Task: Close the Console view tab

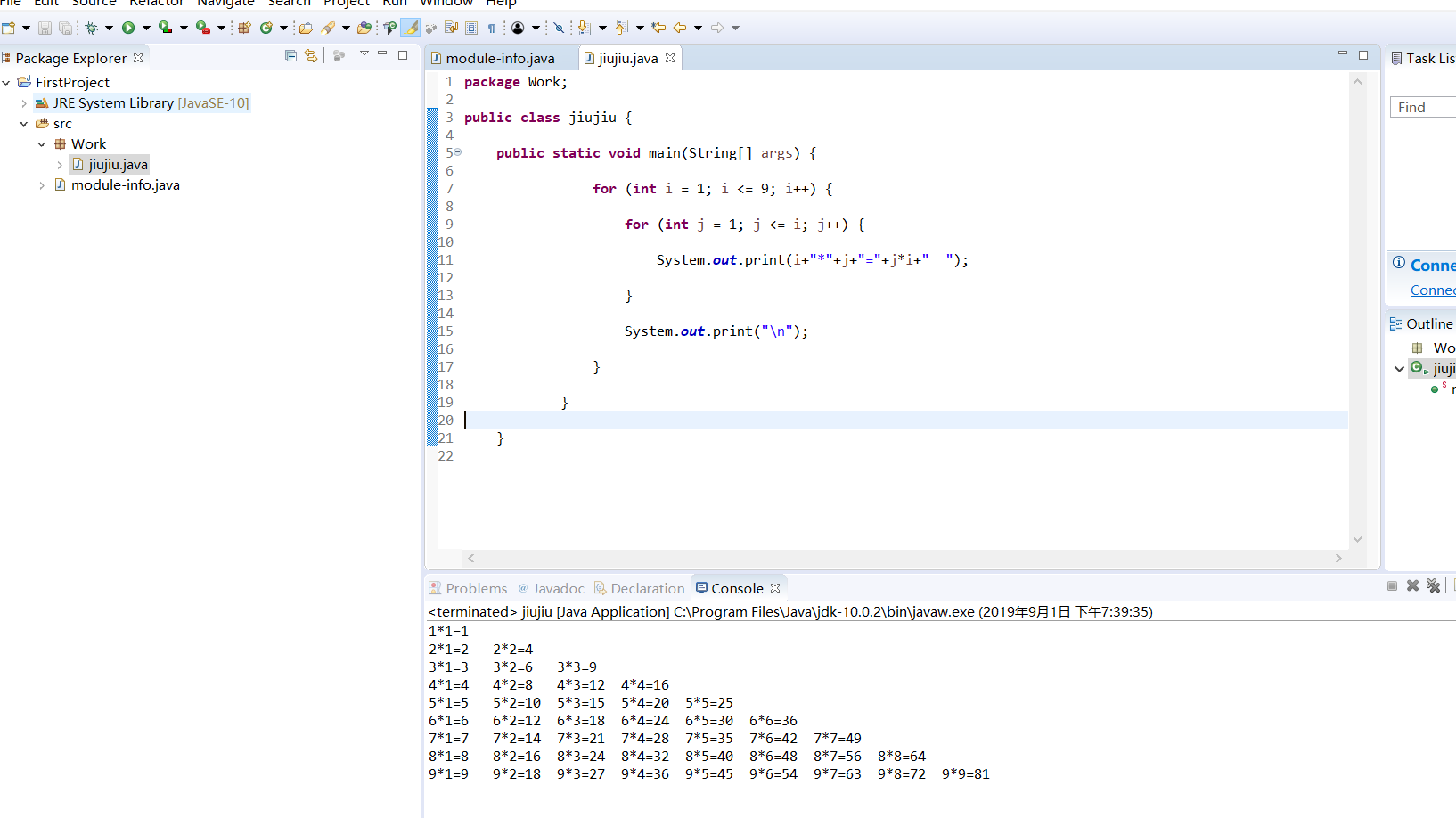Action: coord(775,588)
